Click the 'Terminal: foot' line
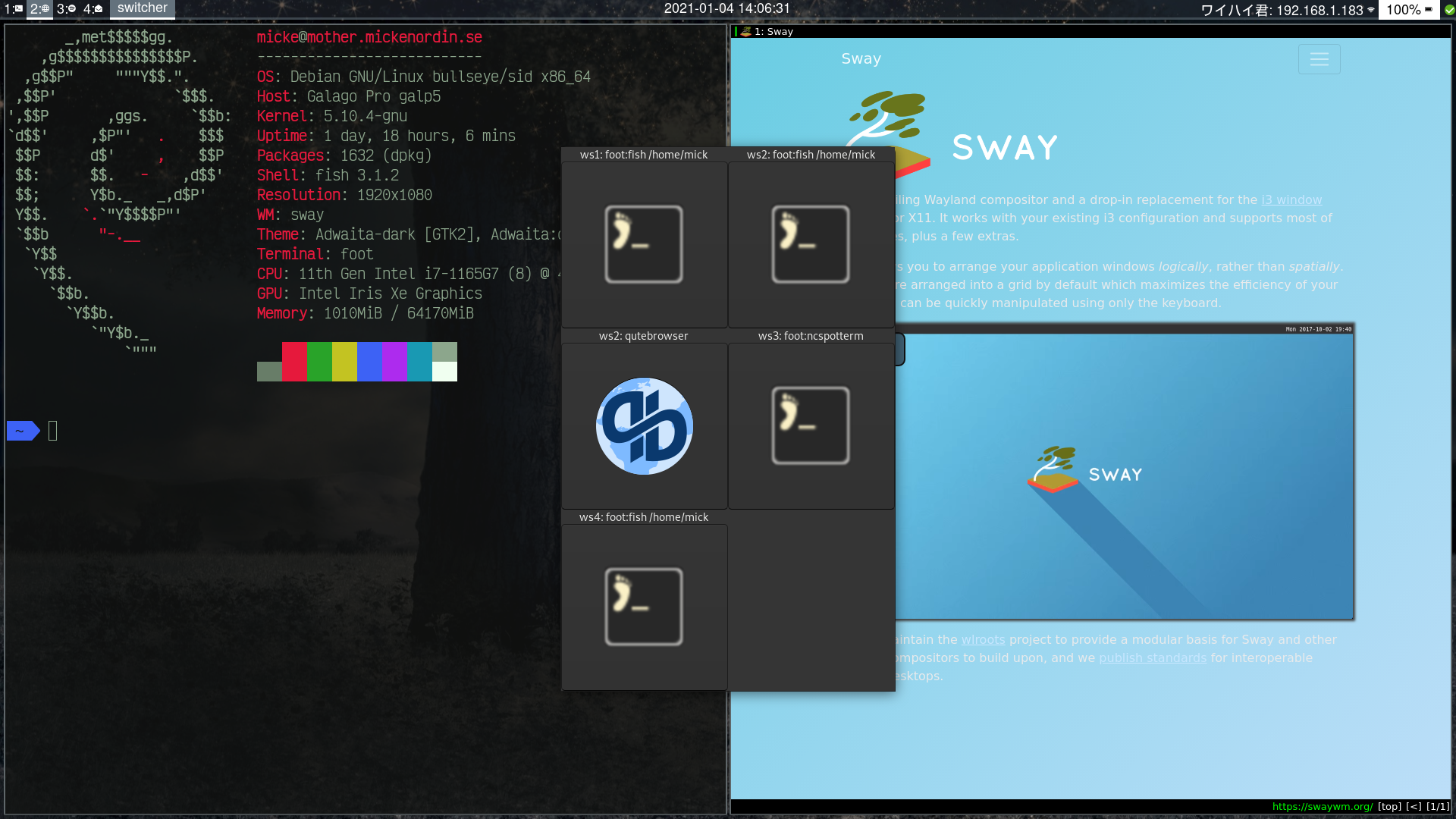The width and height of the screenshot is (1456, 819). (315, 254)
